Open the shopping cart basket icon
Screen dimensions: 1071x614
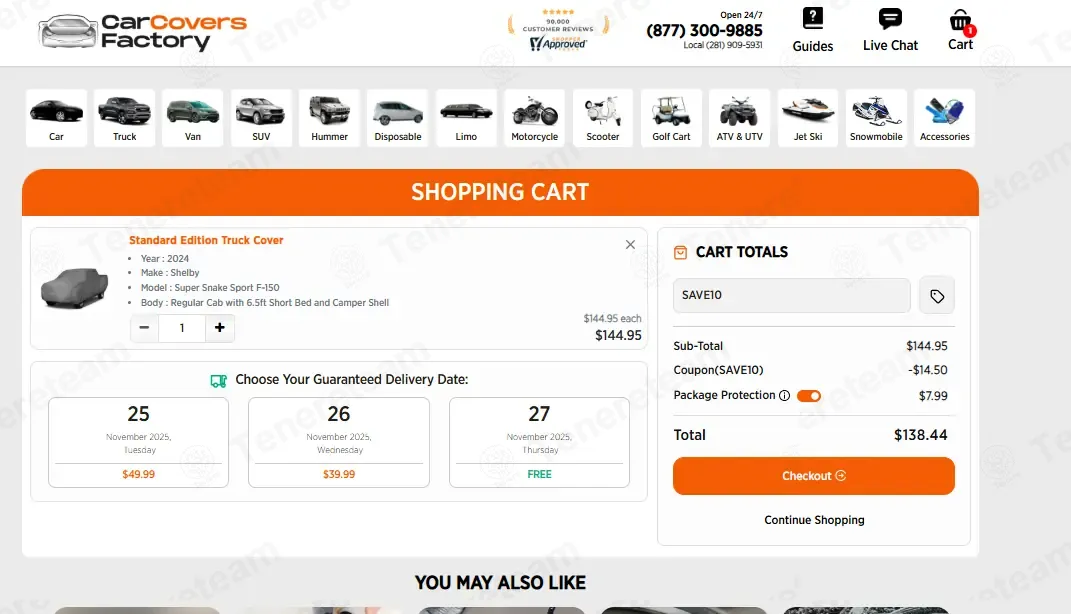[x=960, y=21]
